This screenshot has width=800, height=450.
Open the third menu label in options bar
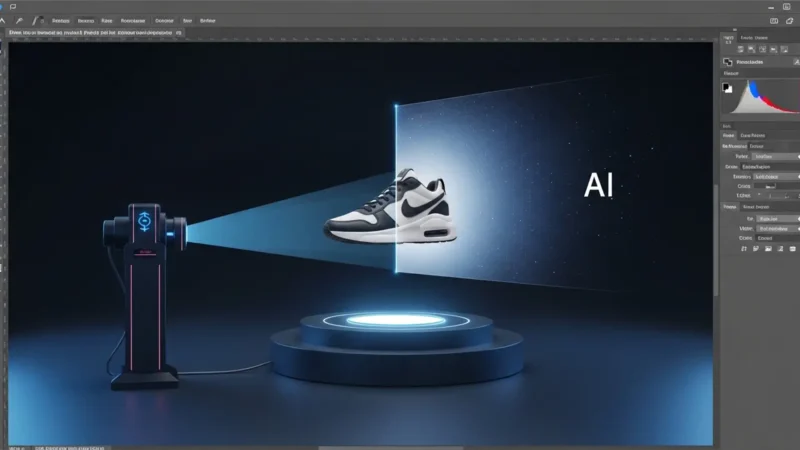(107, 21)
